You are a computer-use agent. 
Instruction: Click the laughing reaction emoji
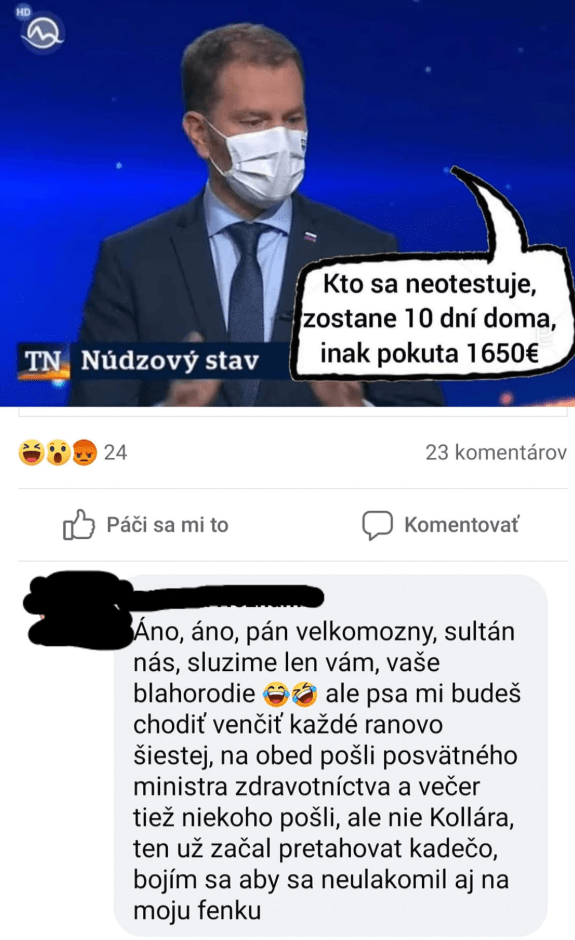[31, 453]
